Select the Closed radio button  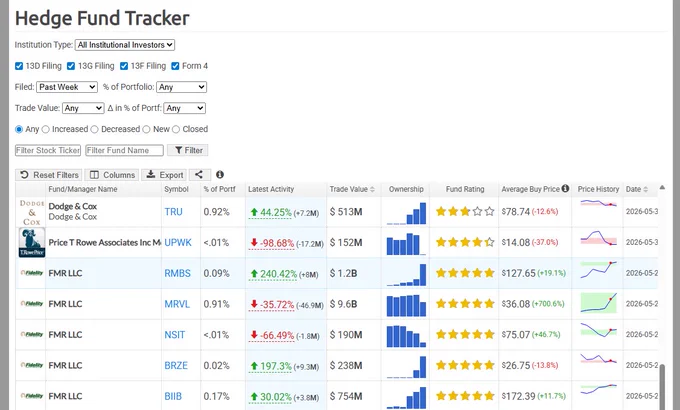point(176,129)
